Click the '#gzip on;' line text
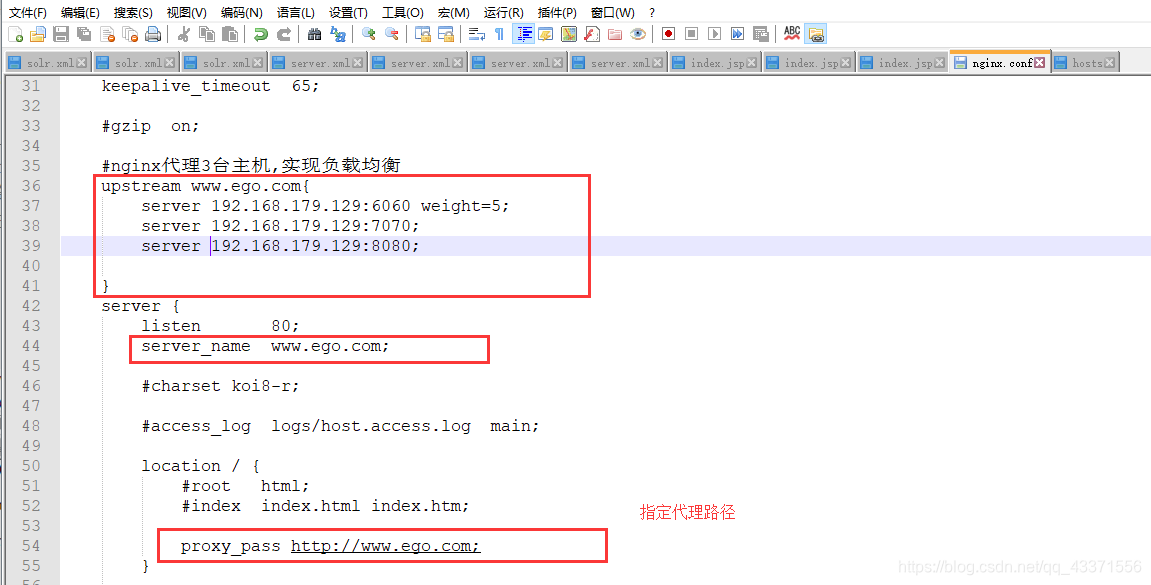 150,126
